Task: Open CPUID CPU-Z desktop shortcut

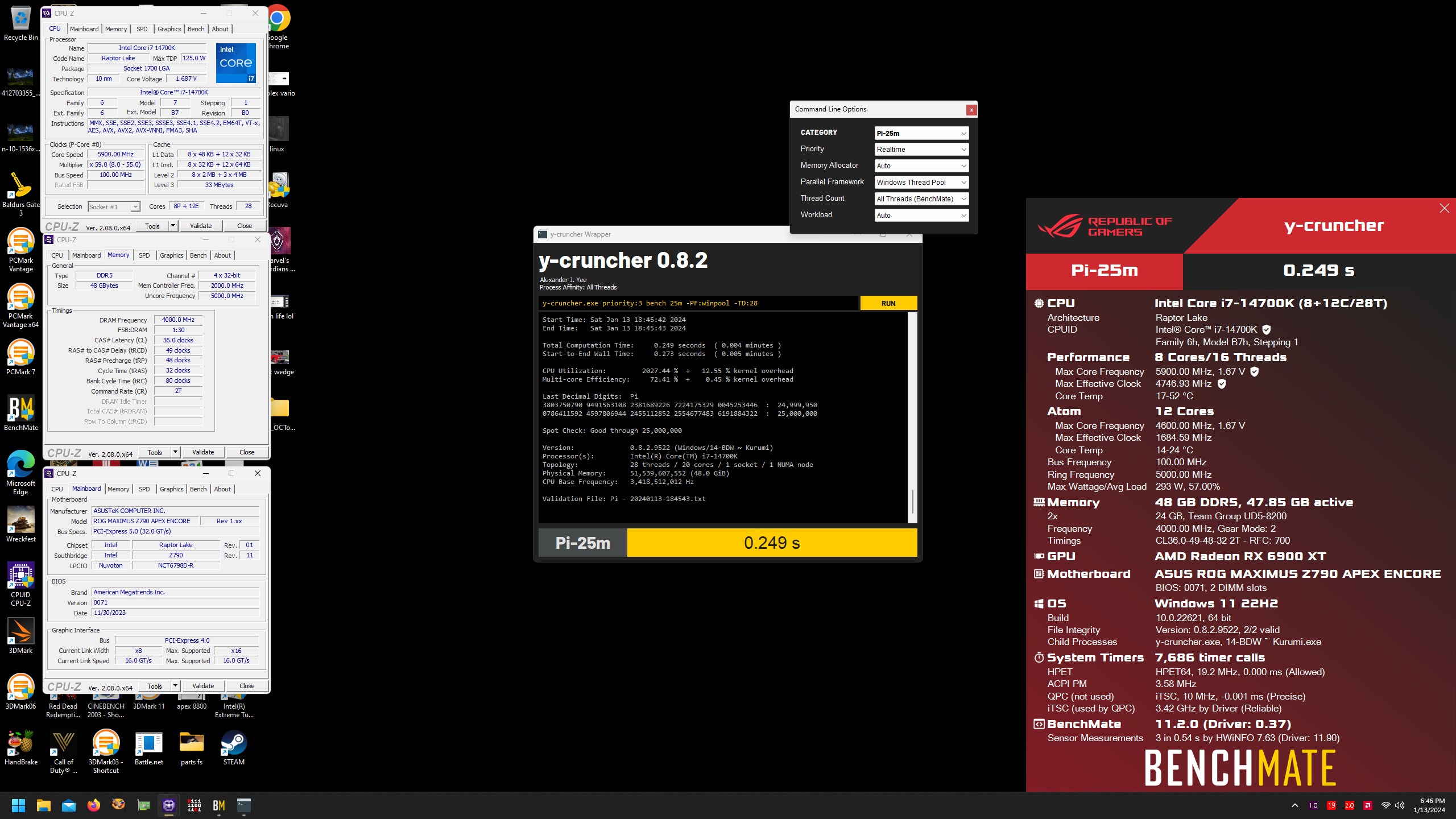Action: (x=20, y=584)
